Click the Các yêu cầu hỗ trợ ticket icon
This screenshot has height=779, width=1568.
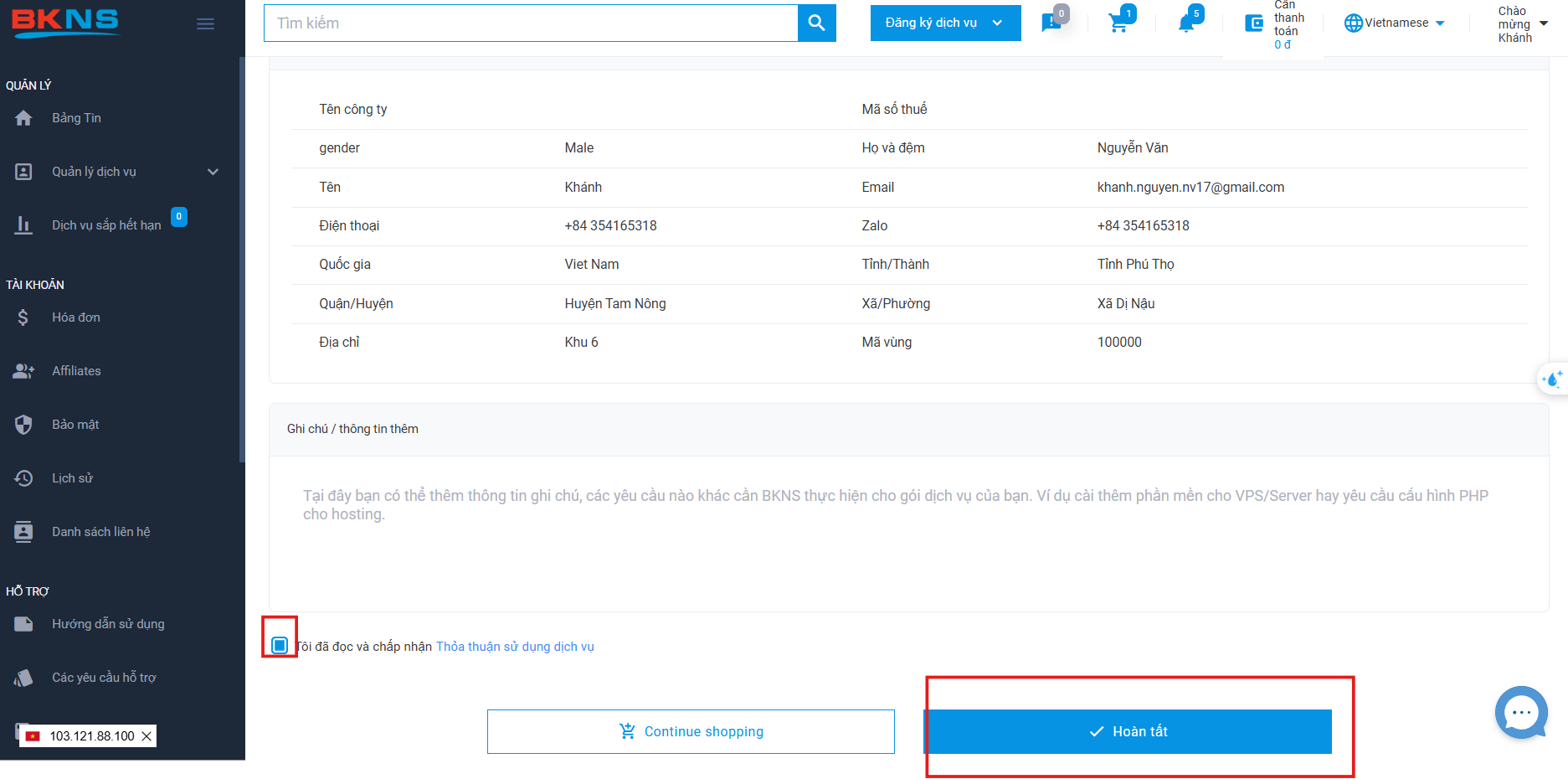coord(23,678)
